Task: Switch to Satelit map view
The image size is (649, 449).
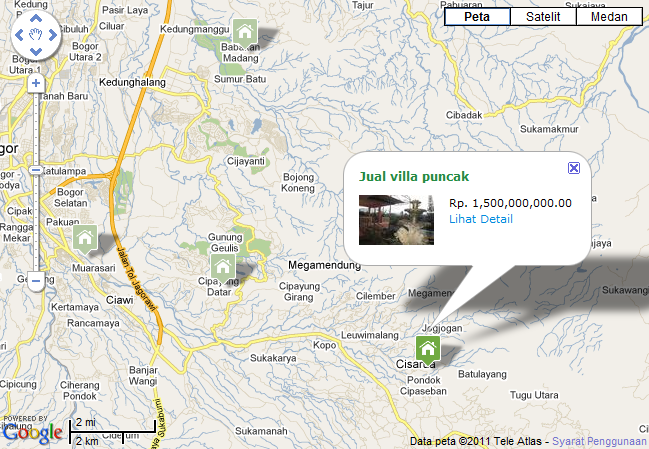Action: (543, 17)
